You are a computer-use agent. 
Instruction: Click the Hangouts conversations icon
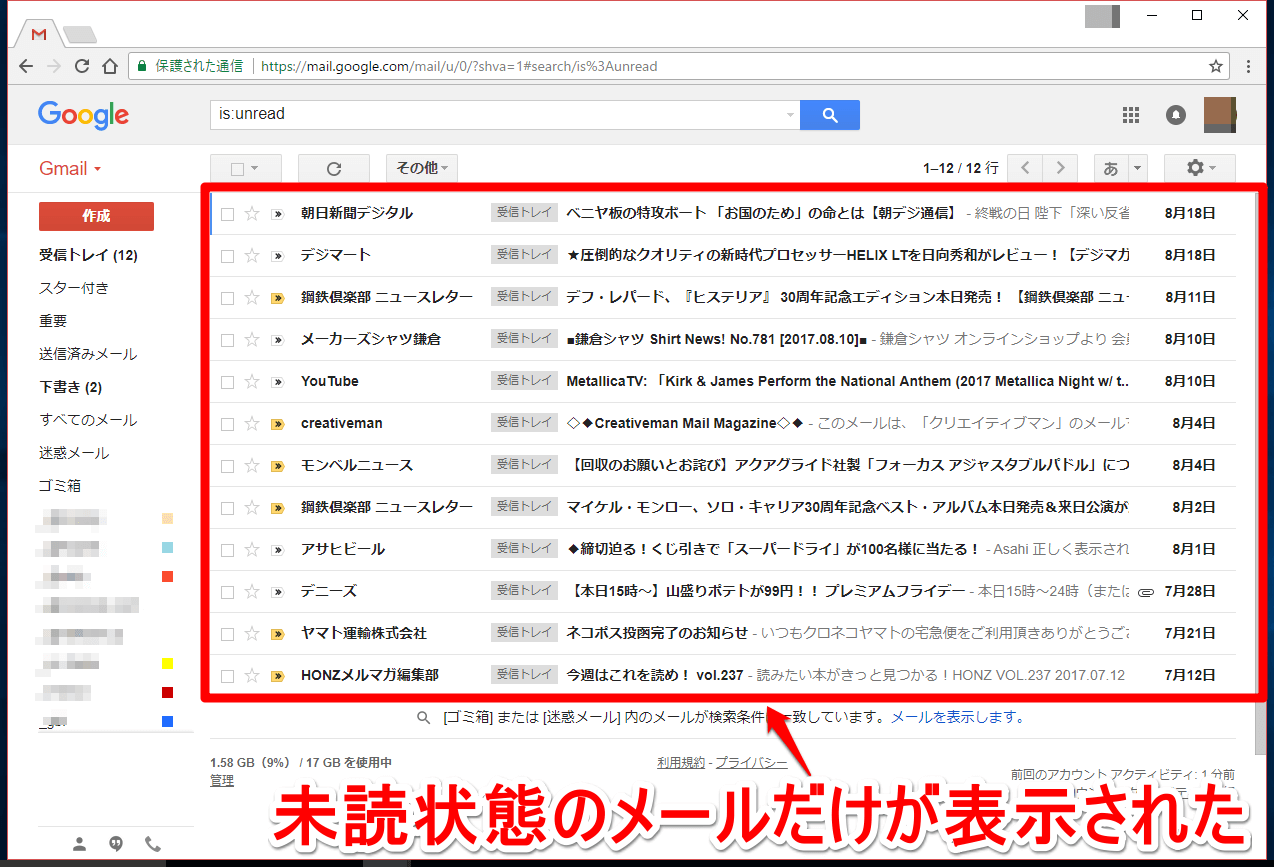pyautogui.click(x=117, y=842)
